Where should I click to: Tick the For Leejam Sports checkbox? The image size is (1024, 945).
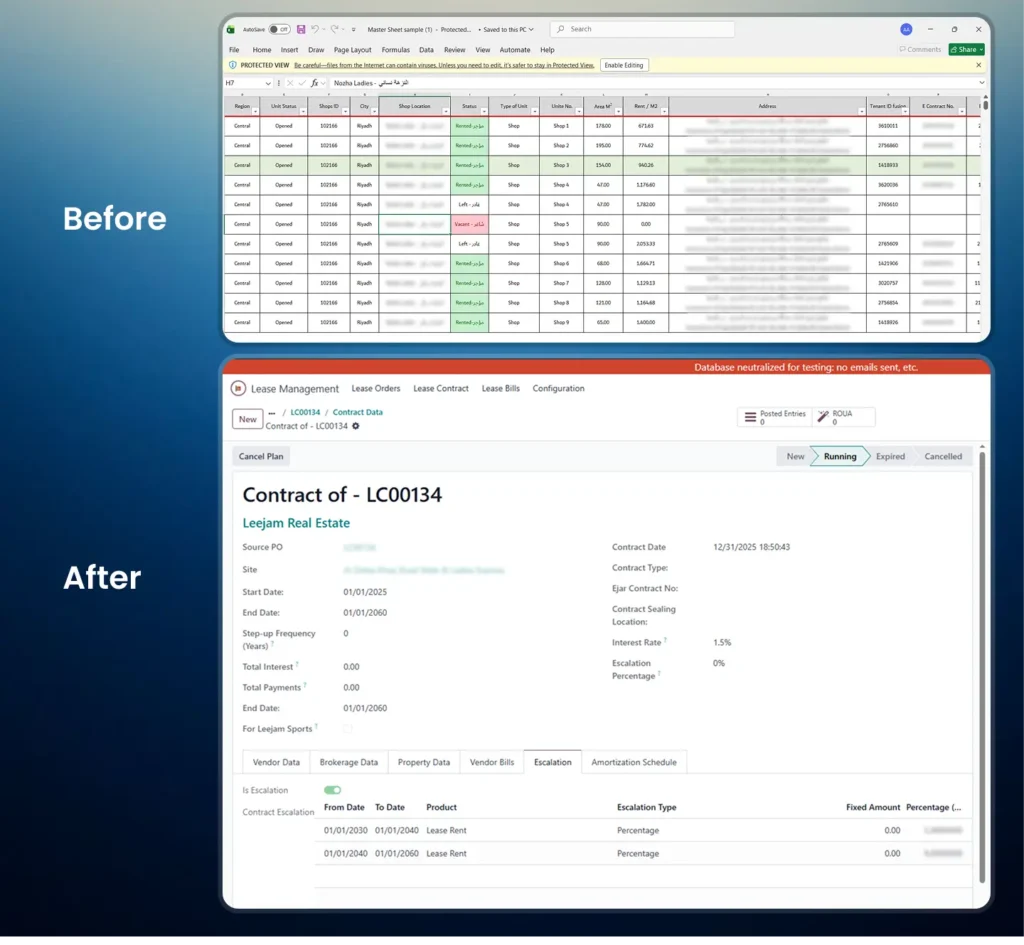tap(347, 729)
